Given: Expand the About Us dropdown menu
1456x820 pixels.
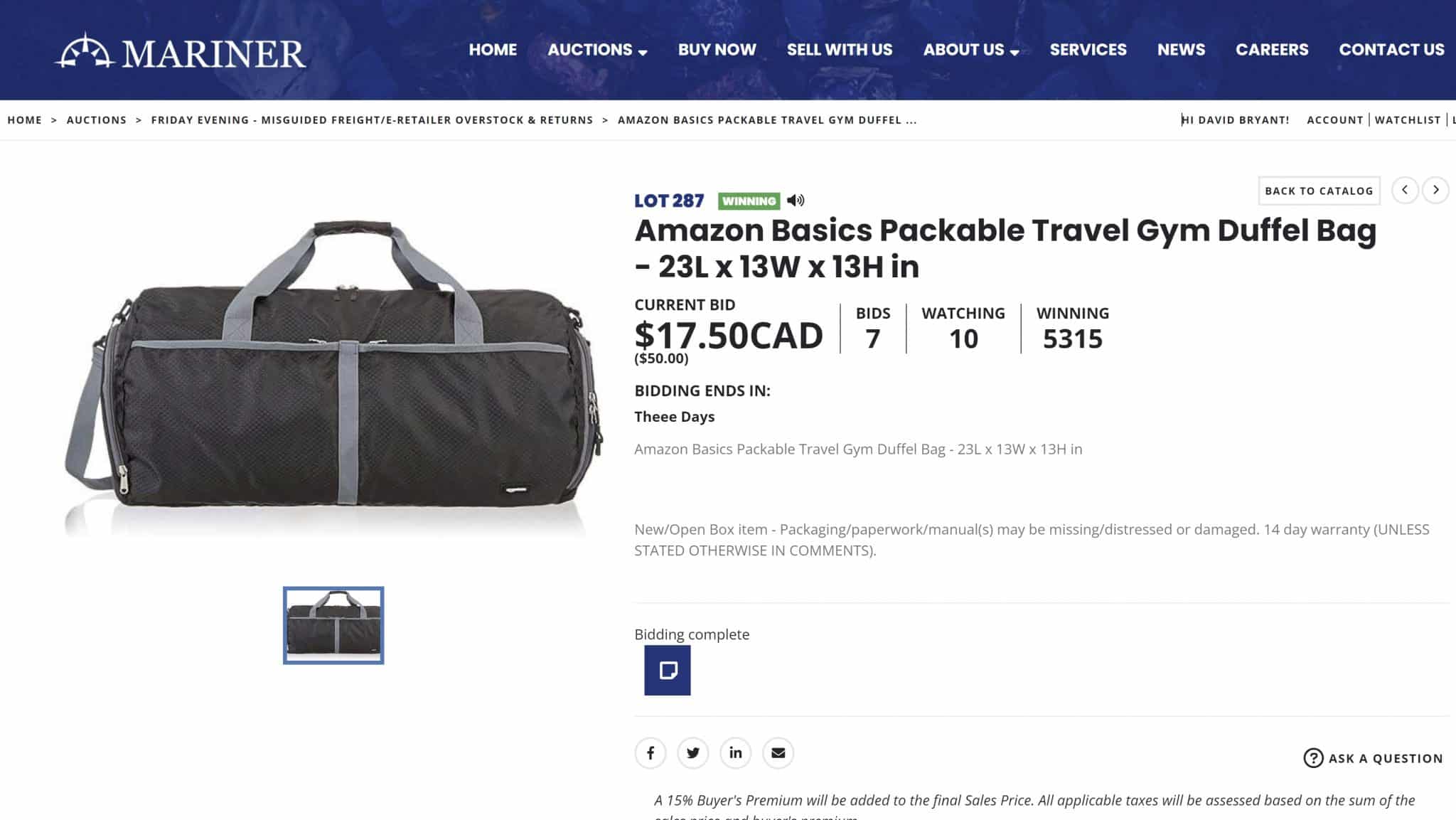Looking at the screenshot, I should click(971, 50).
